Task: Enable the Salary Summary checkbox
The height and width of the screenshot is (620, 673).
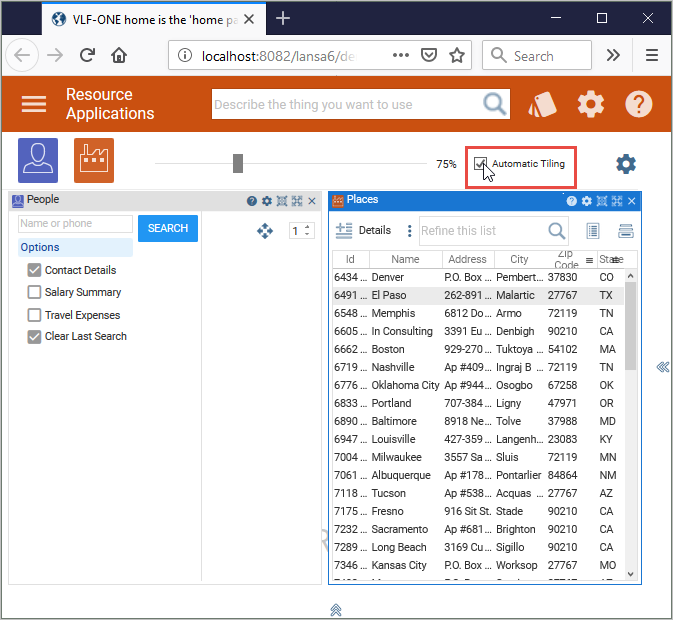Action: (x=34, y=292)
